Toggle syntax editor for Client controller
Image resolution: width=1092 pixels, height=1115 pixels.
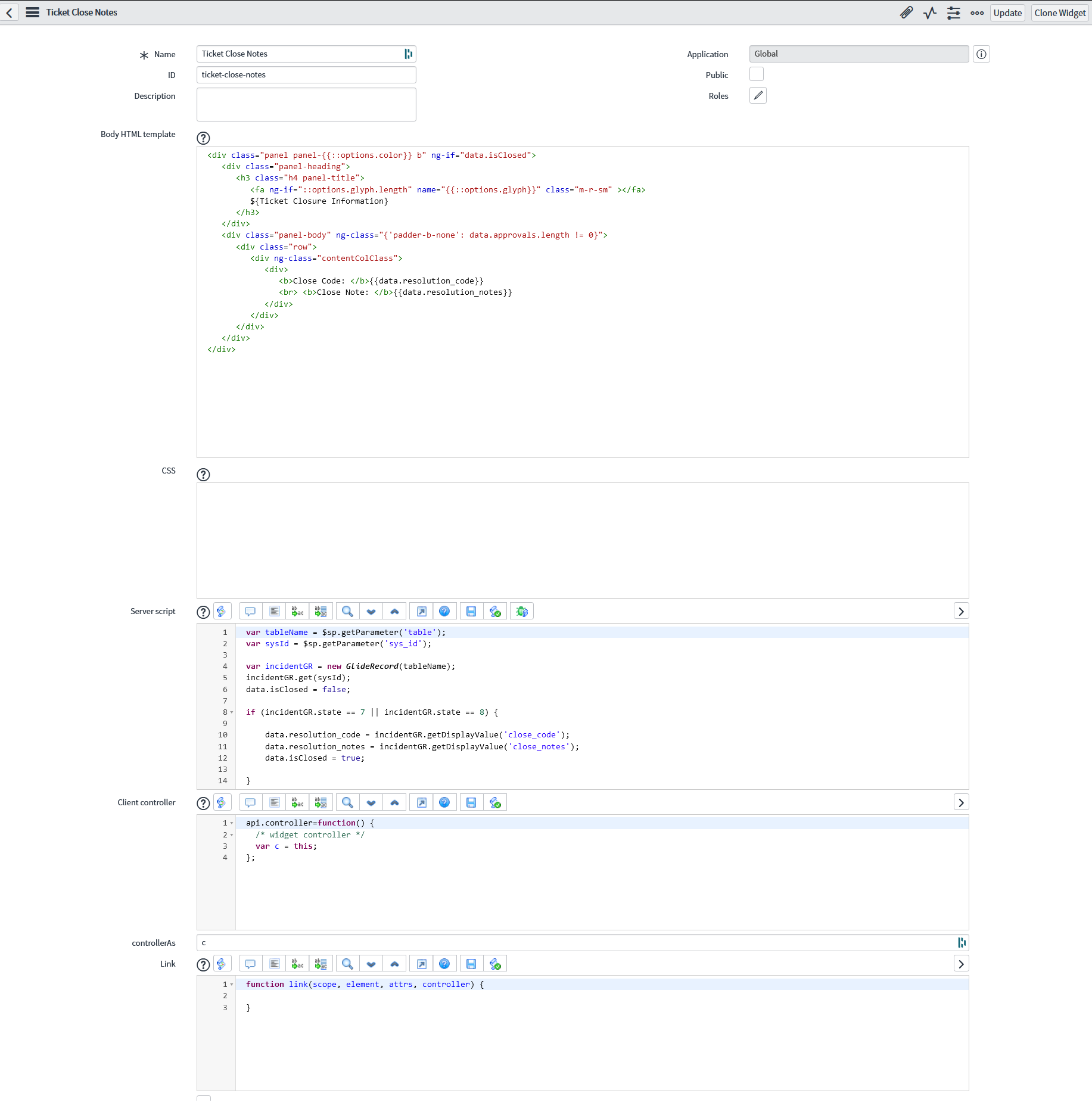(221, 802)
